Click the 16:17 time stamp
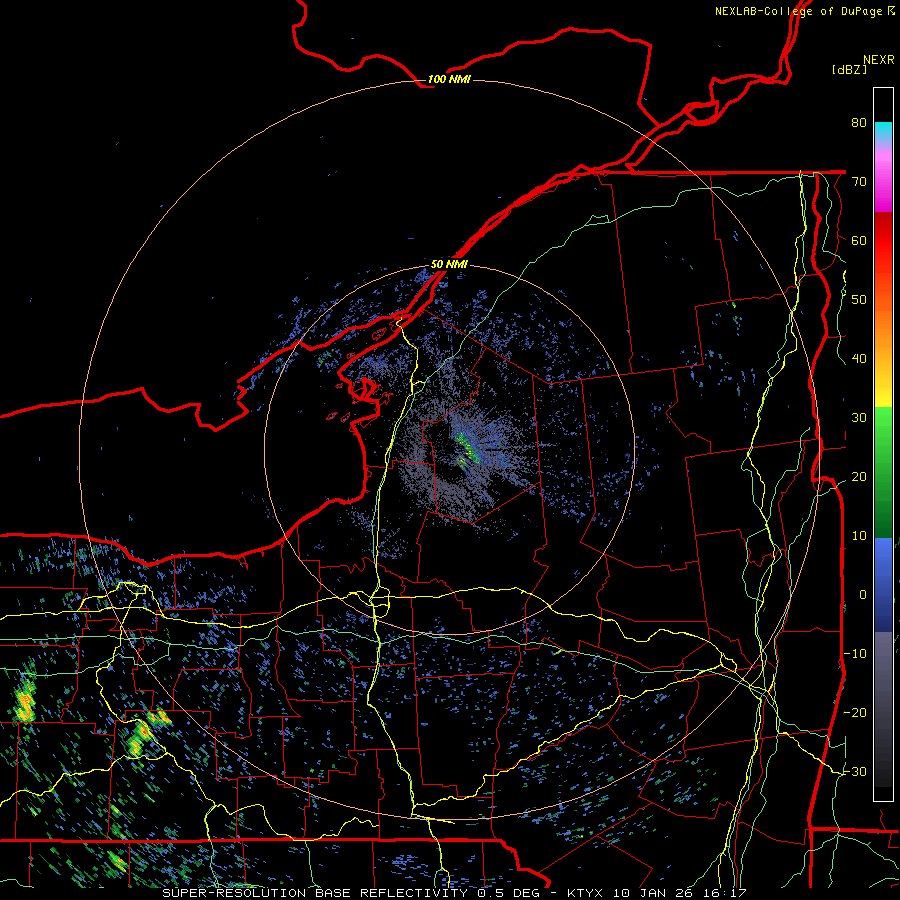900x900 pixels. [x=724, y=893]
